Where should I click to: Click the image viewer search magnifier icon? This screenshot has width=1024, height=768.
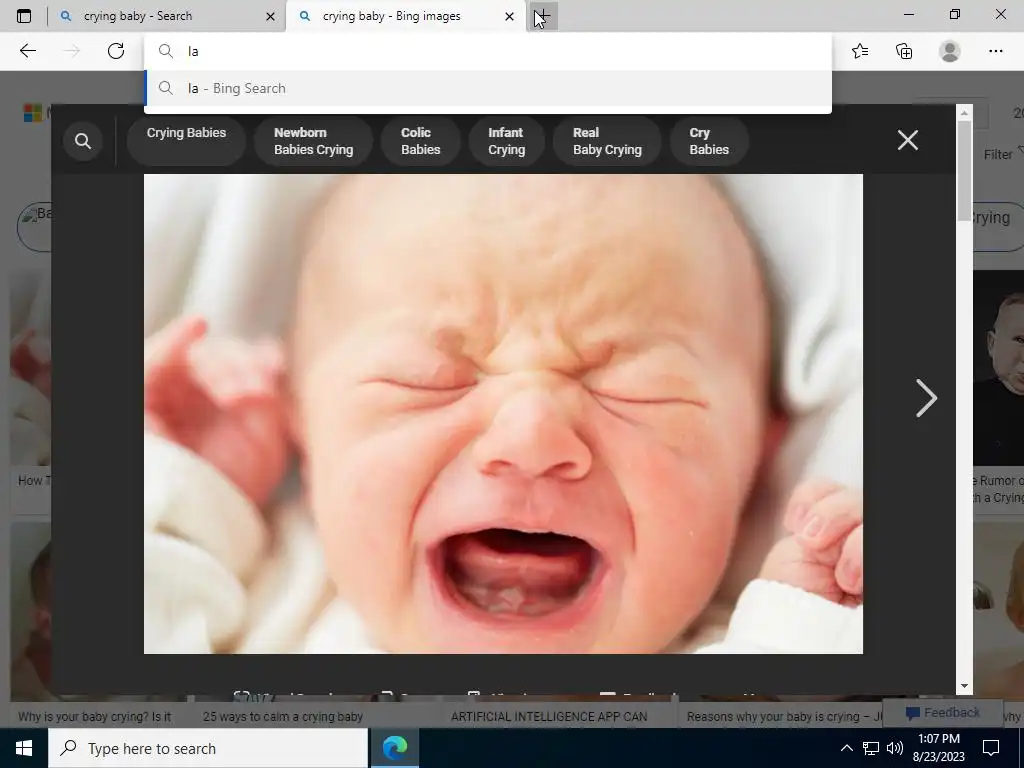pos(83,141)
